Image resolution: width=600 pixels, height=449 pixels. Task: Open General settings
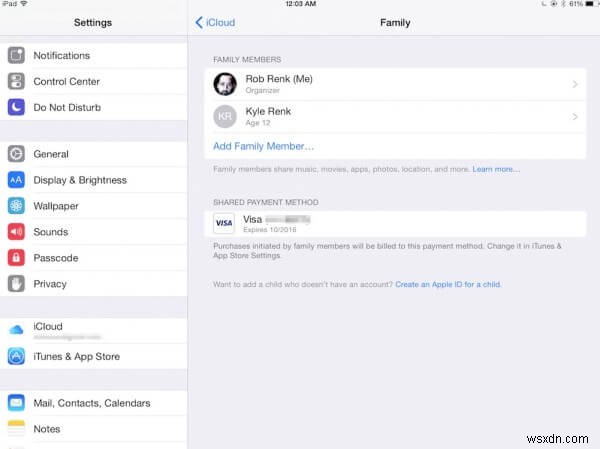click(94, 154)
